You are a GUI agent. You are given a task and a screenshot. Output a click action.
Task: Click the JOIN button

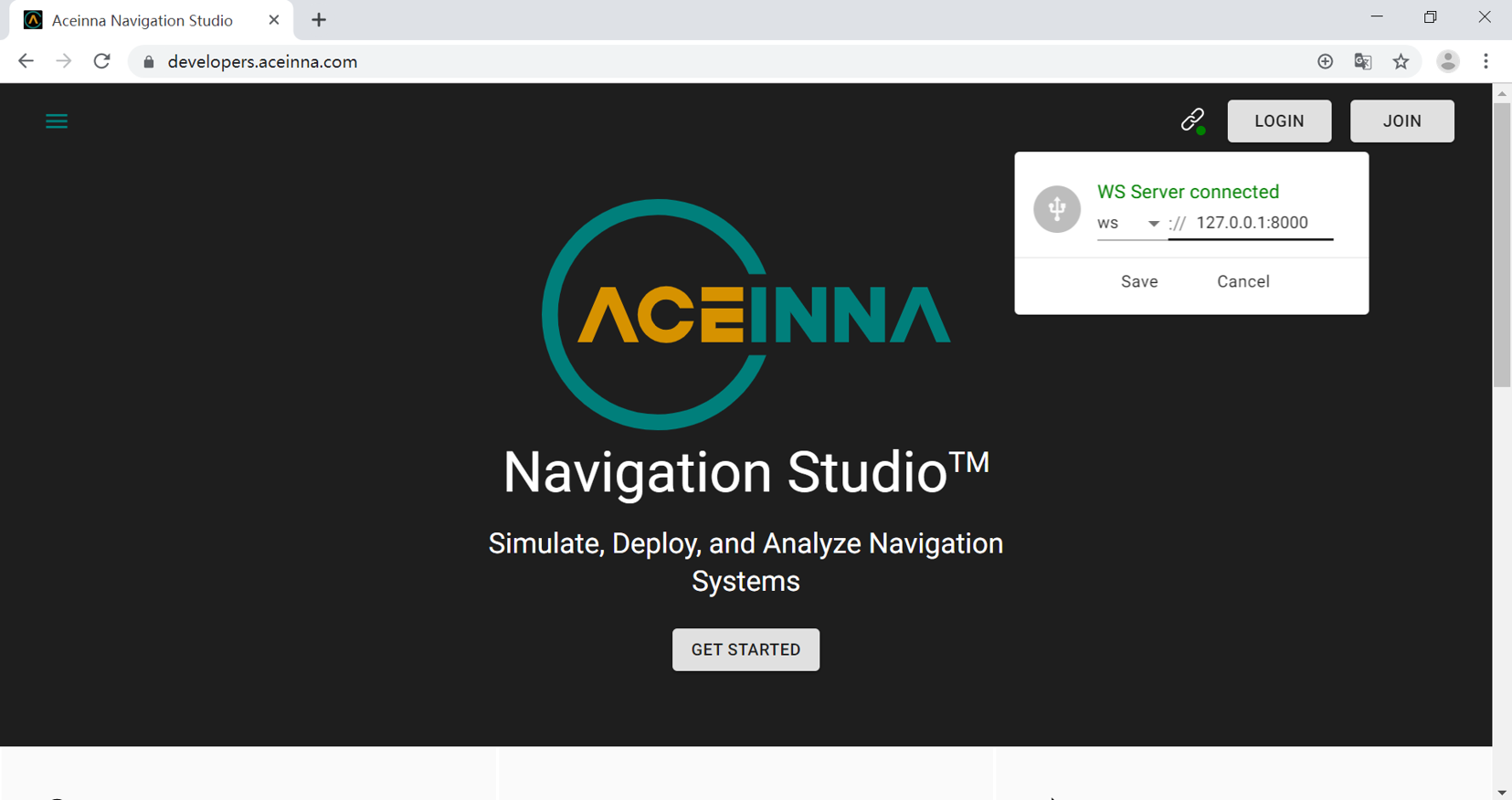[1401, 121]
